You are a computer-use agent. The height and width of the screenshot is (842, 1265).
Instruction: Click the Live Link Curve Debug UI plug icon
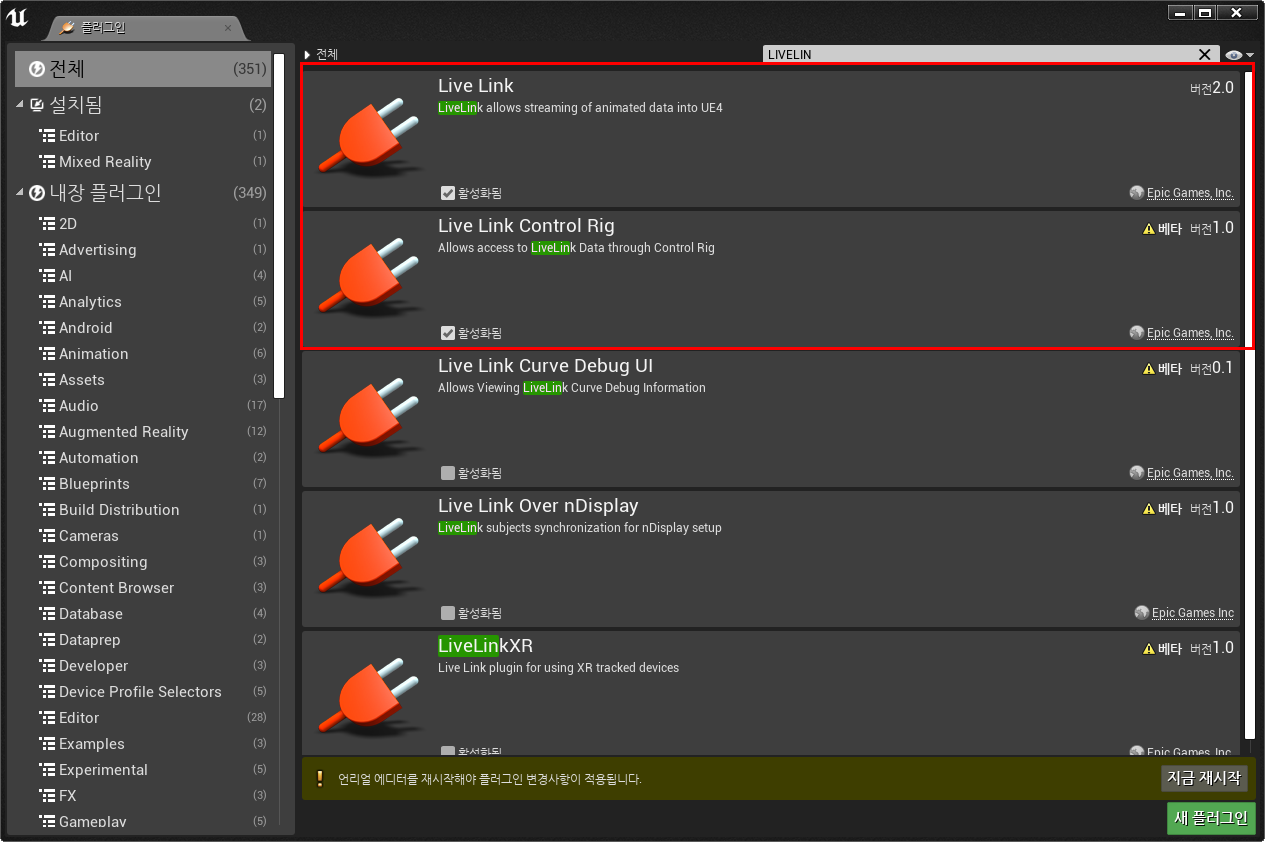tap(369, 418)
